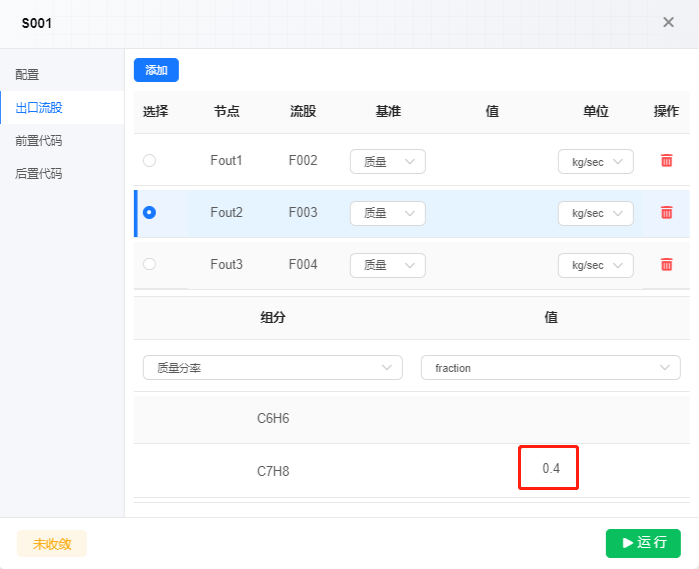Open kg/sec unit dropdown for Fout1
Image resolution: width=699 pixels, height=569 pixels.
596,161
